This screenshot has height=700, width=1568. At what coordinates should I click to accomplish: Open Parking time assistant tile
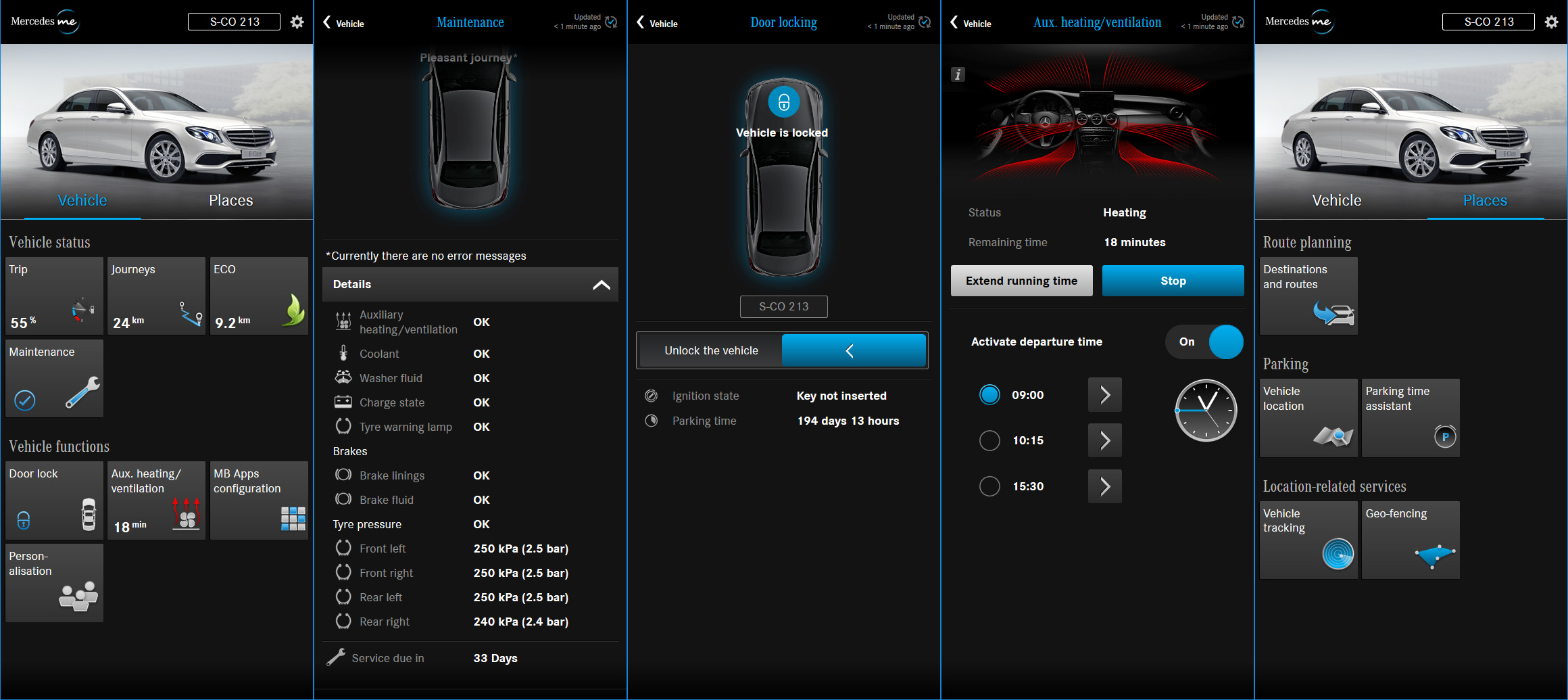[1411, 418]
